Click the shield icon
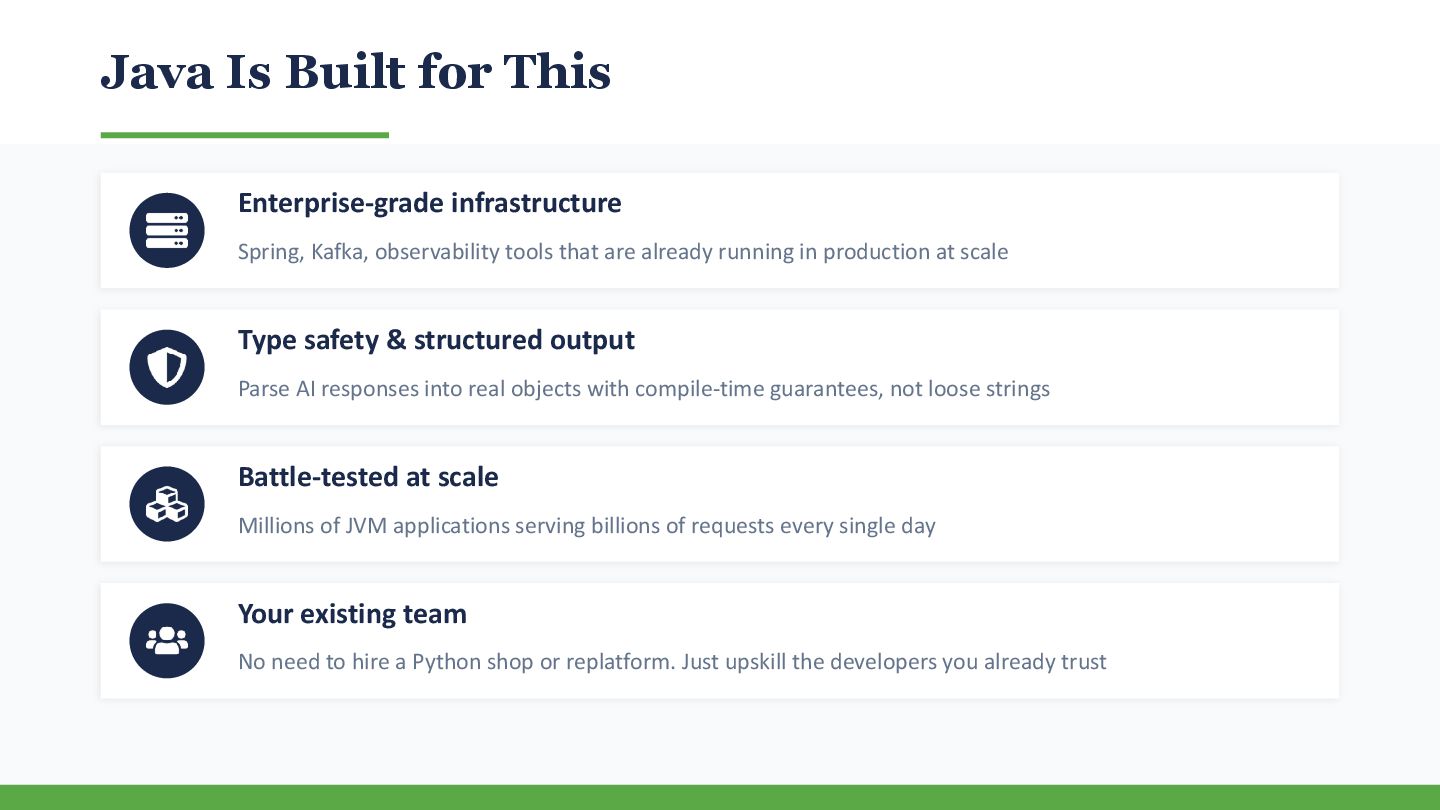 [x=167, y=367]
